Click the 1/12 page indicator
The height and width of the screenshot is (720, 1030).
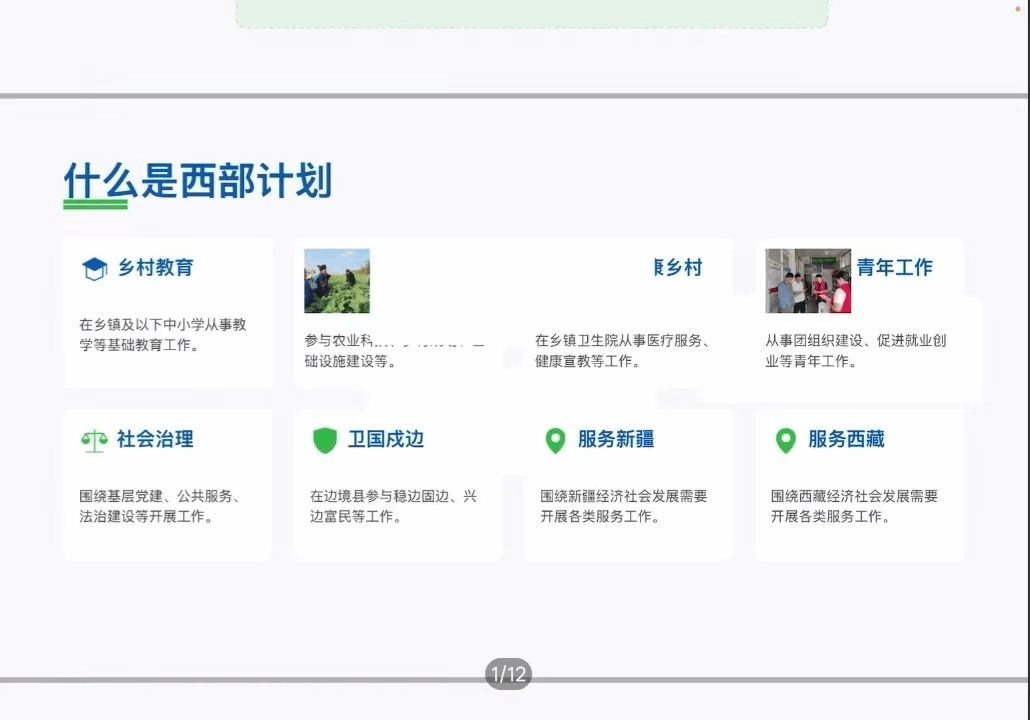[508, 674]
